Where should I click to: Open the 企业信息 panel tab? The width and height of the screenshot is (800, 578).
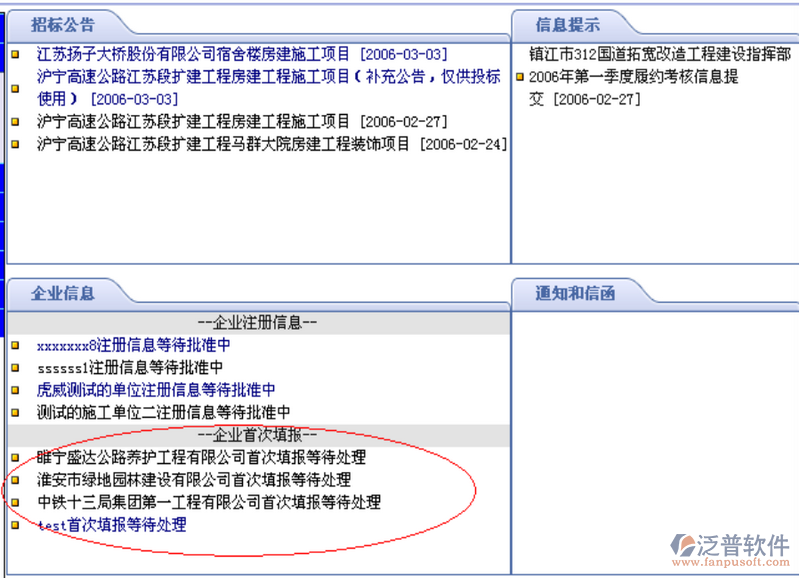[62, 293]
